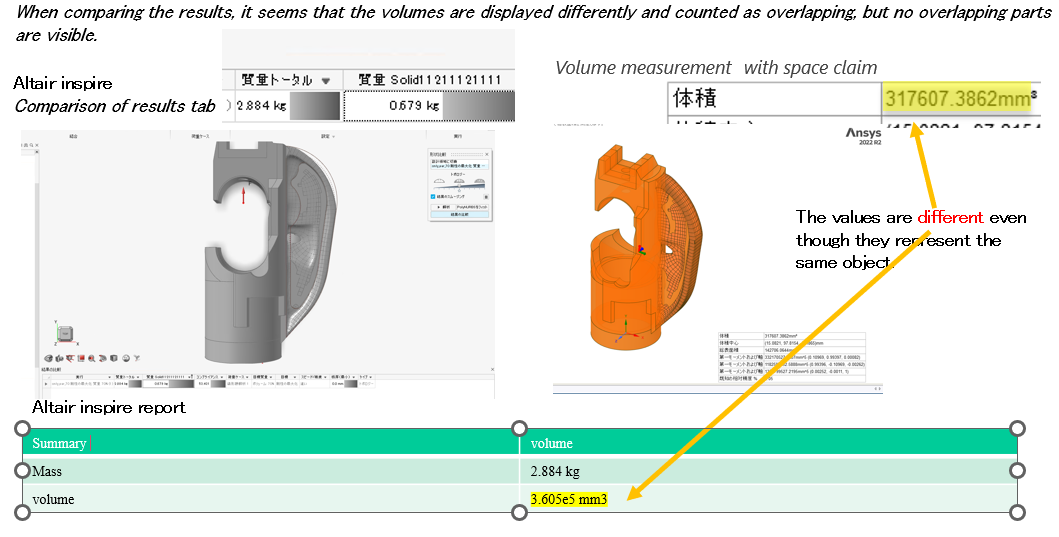Click the Ansys logo in SpaceClaim view

[x=864, y=134]
